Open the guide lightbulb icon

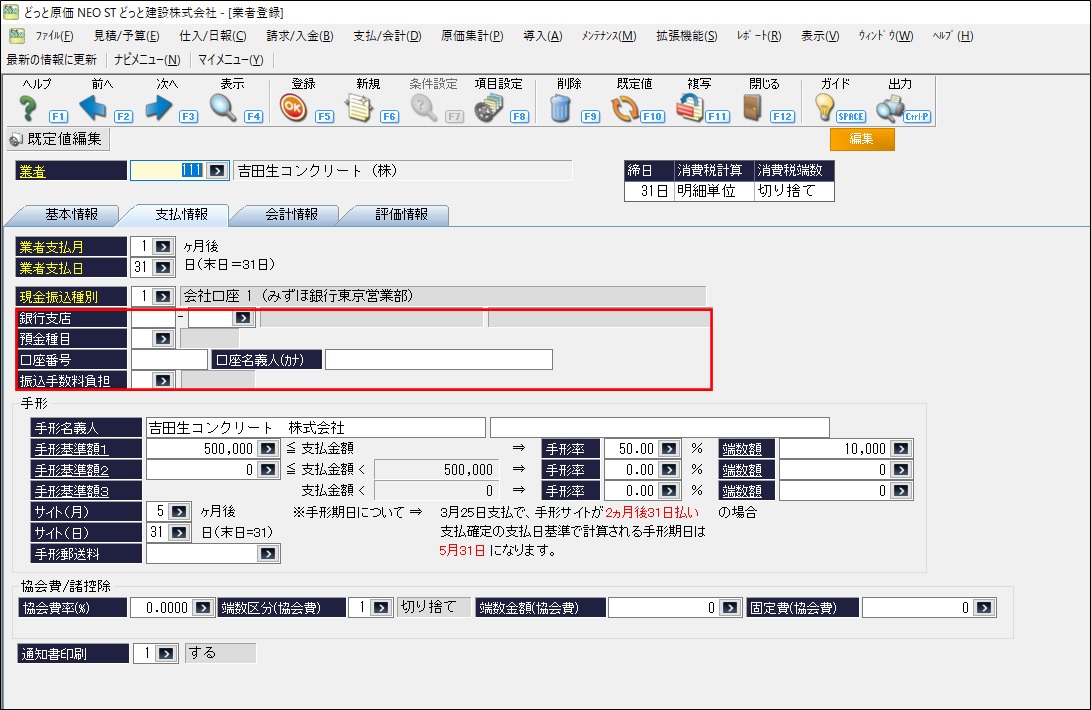pyautogui.click(x=826, y=107)
